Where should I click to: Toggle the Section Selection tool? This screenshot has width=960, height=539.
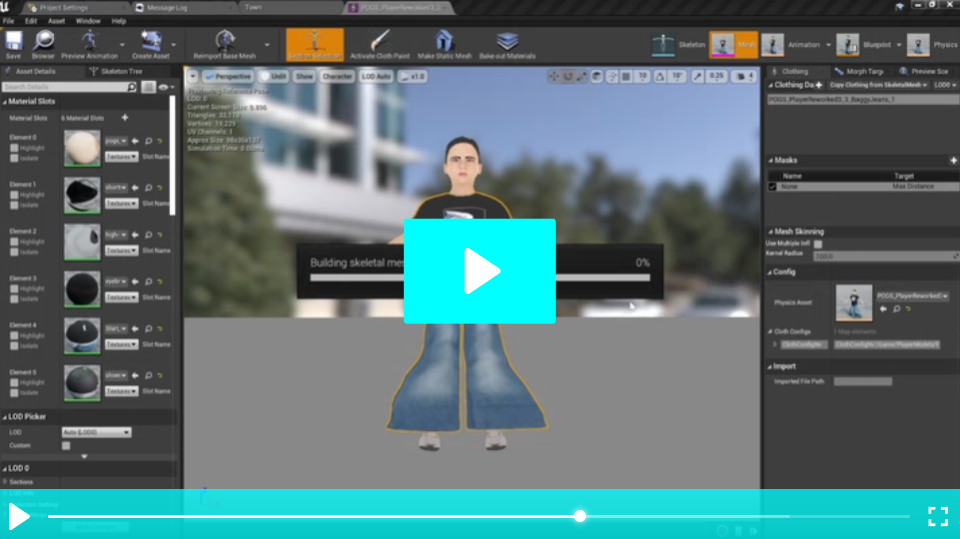(314, 44)
